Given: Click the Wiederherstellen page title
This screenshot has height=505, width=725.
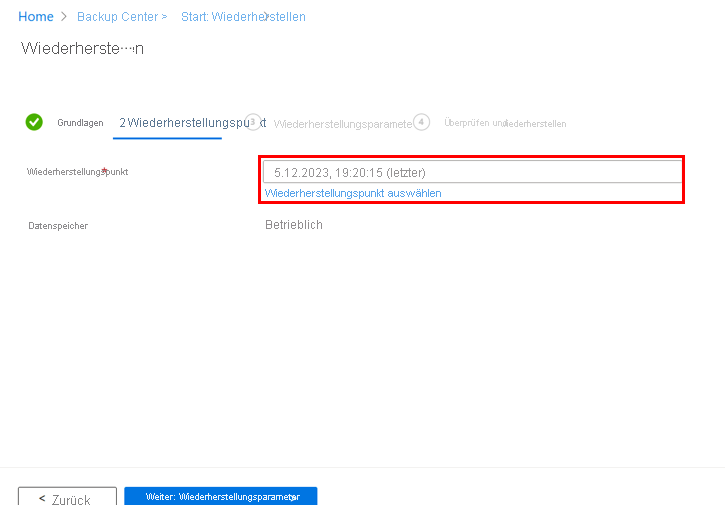Looking at the screenshot, I should (x=82, y=48).
